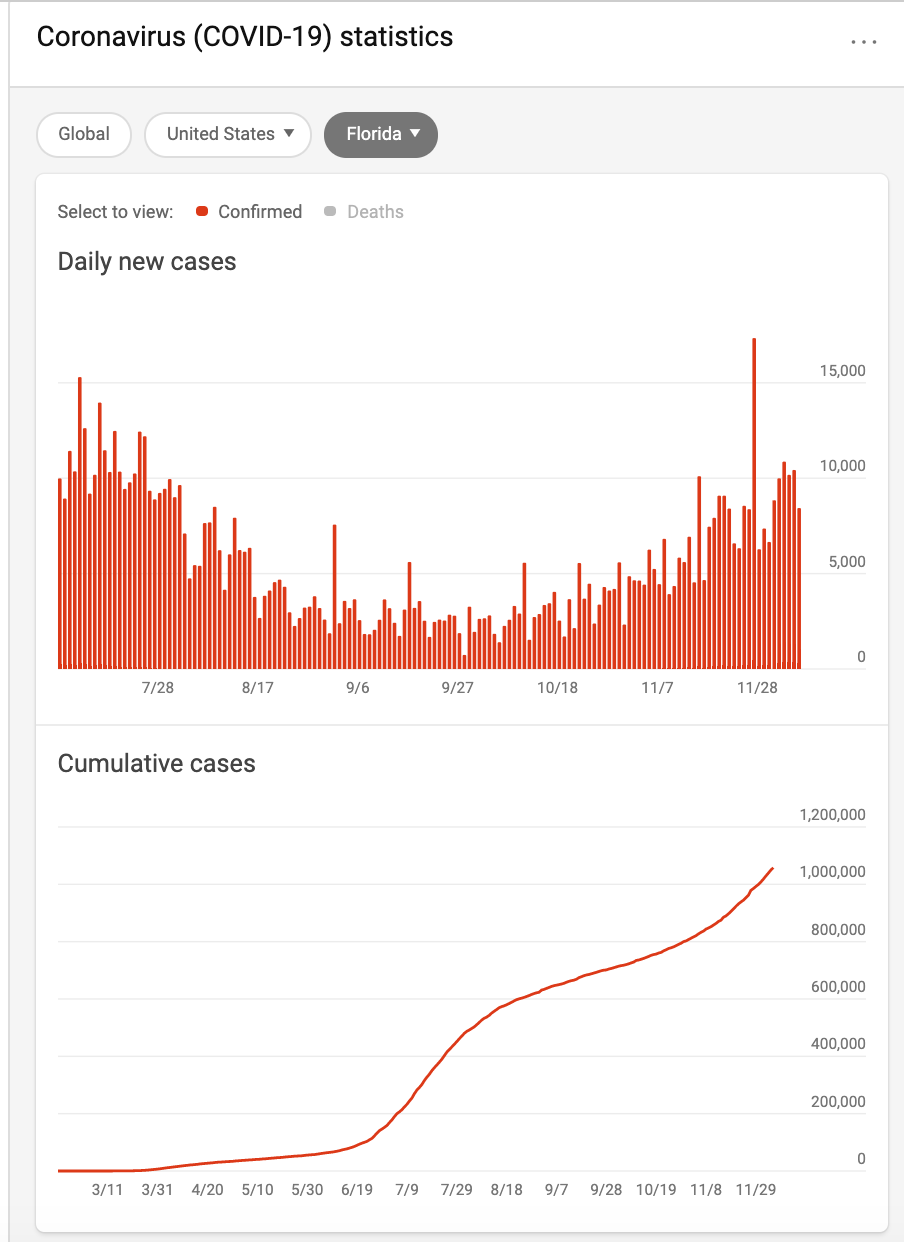The height and width of the screenshot is (1242, 904).
Task: Select the Global region filter
Action: click(x=84, y=134)
